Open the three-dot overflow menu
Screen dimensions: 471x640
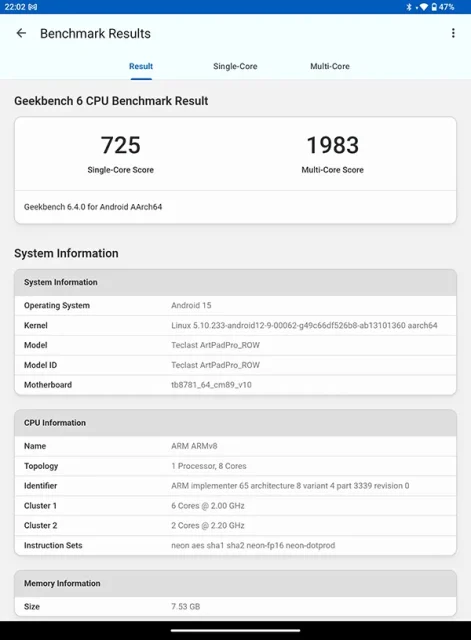coord(453,33)
